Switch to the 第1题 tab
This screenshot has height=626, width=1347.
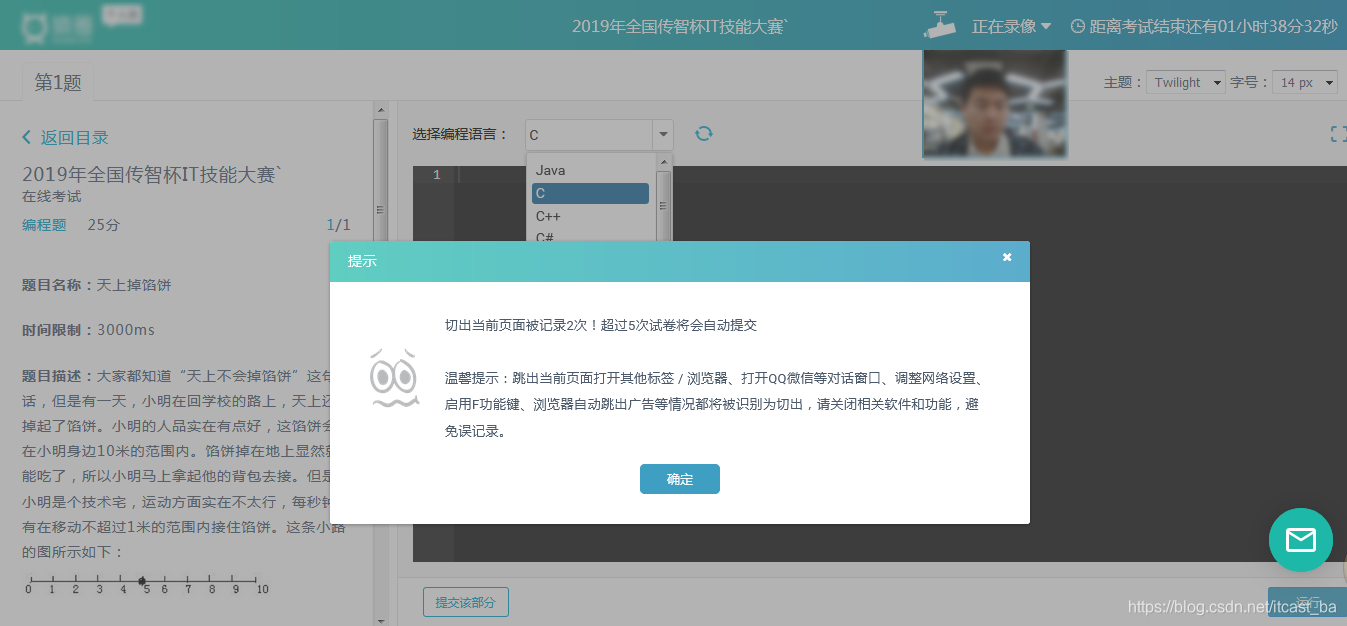tap(57, 82)
